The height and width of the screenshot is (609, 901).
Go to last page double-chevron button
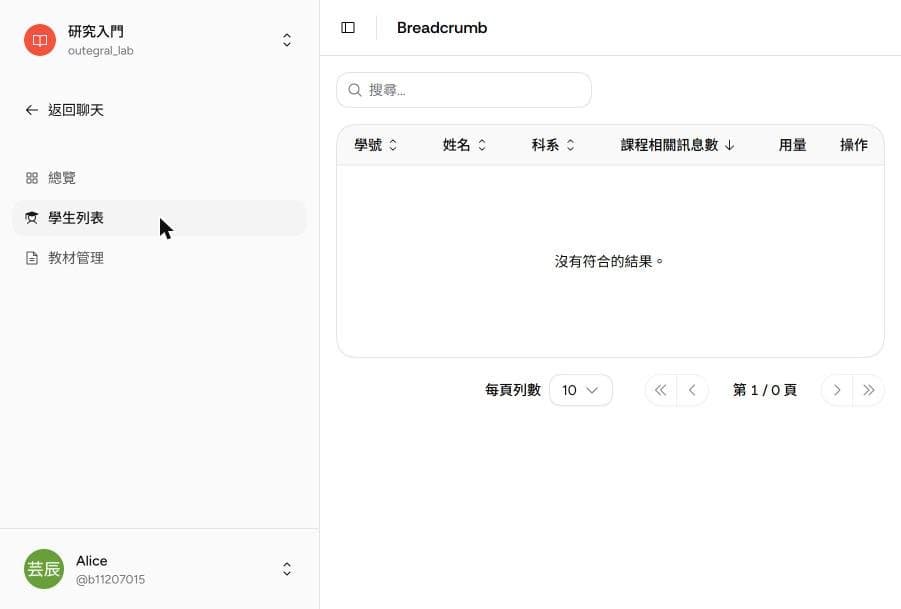869,390
